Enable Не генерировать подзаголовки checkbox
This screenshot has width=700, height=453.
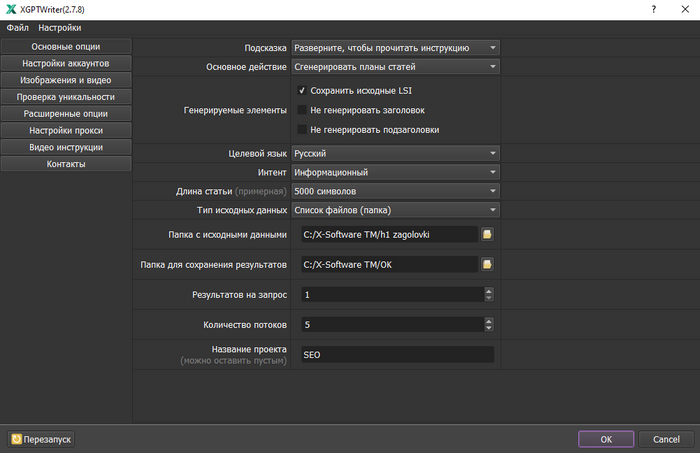[x=302, y=129]
